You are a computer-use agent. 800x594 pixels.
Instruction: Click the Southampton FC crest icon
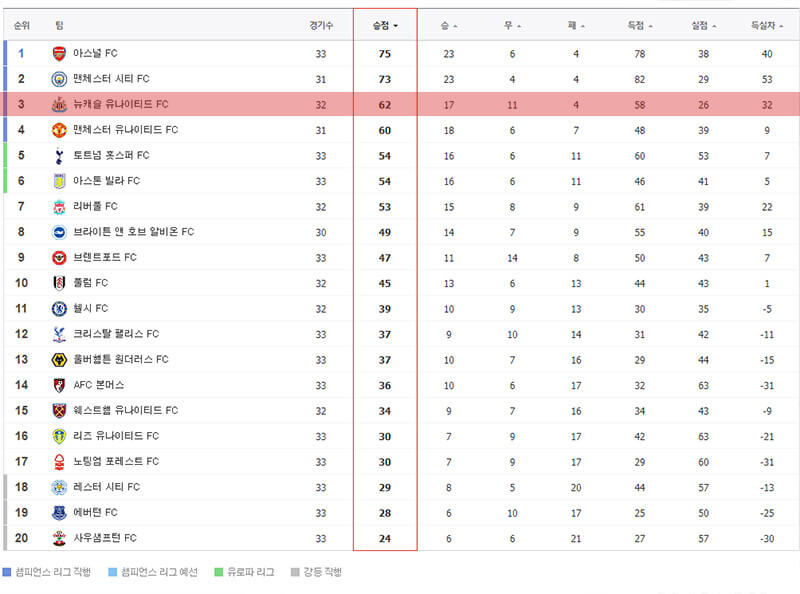(59, 538)
